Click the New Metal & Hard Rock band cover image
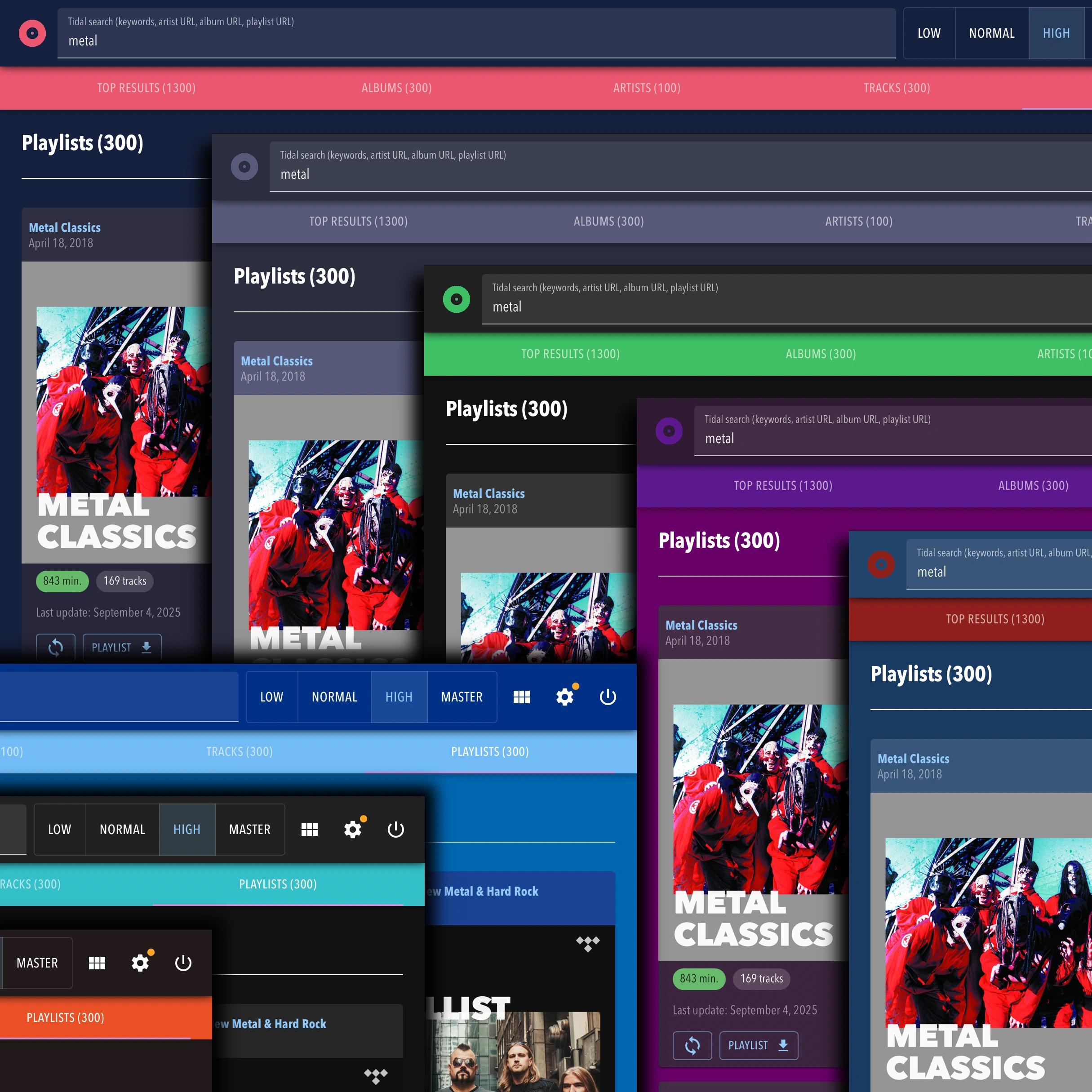The width and height of the screenshot is (1092, 1092). point(515,1051)
